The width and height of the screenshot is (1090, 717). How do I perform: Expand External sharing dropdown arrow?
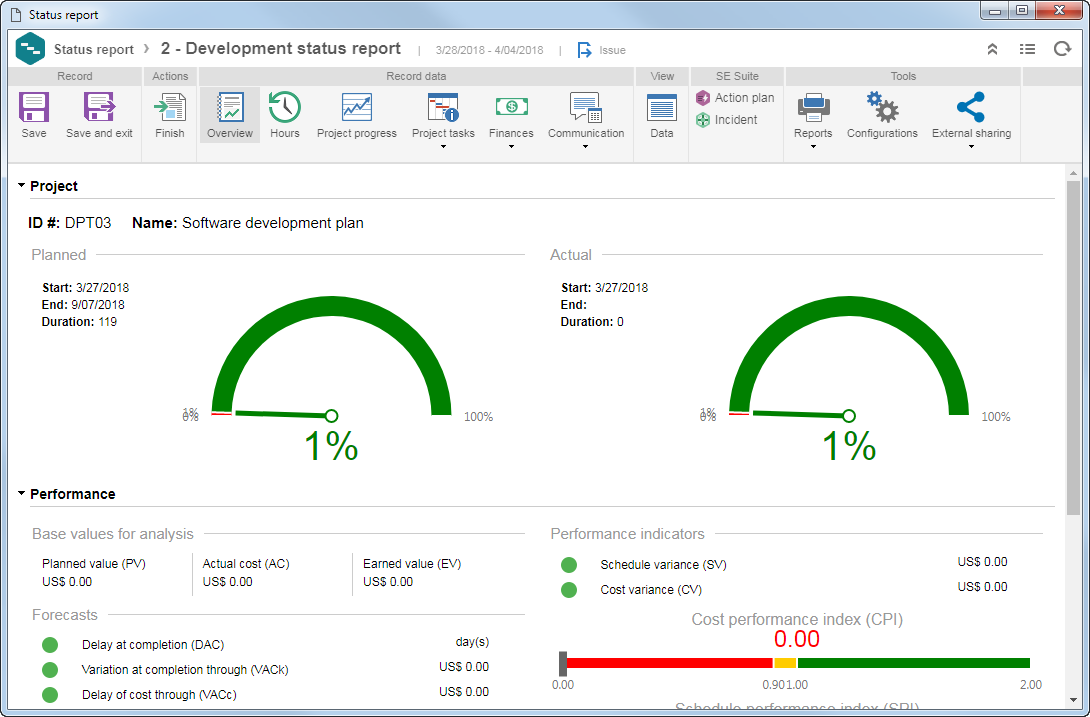click(971, 147)
